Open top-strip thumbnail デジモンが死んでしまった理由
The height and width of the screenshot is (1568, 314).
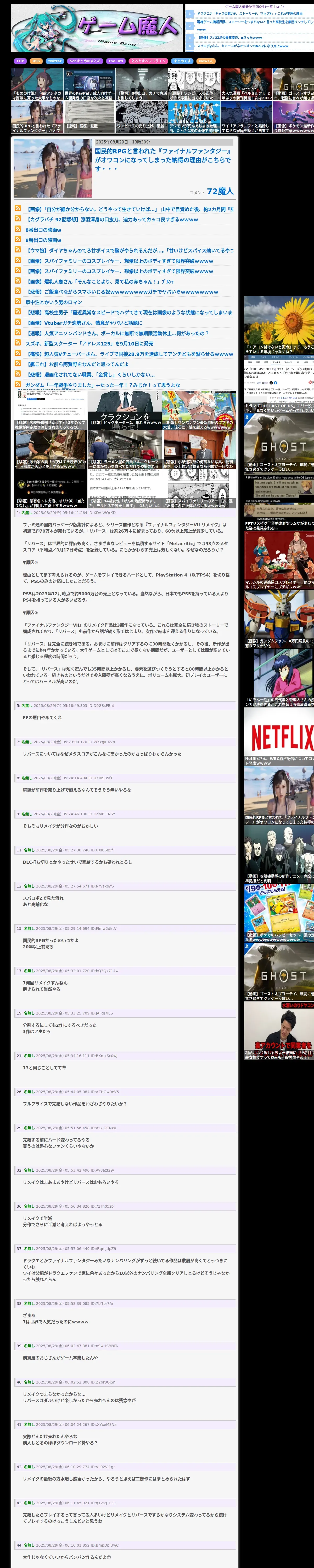[x=194, y=117]
